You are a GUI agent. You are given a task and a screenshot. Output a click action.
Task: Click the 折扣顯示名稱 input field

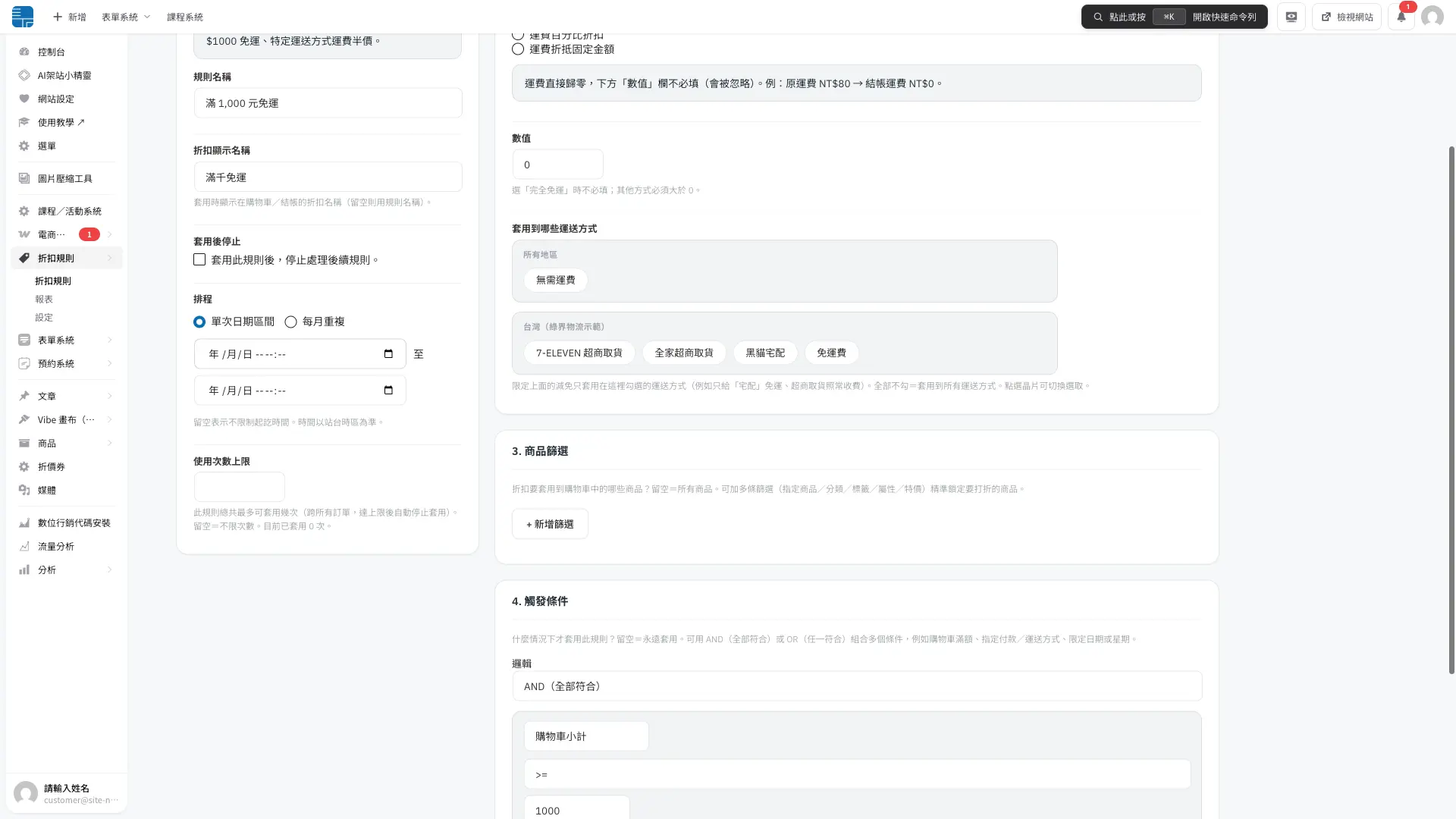pyautogui.click(x=328, y=177)
